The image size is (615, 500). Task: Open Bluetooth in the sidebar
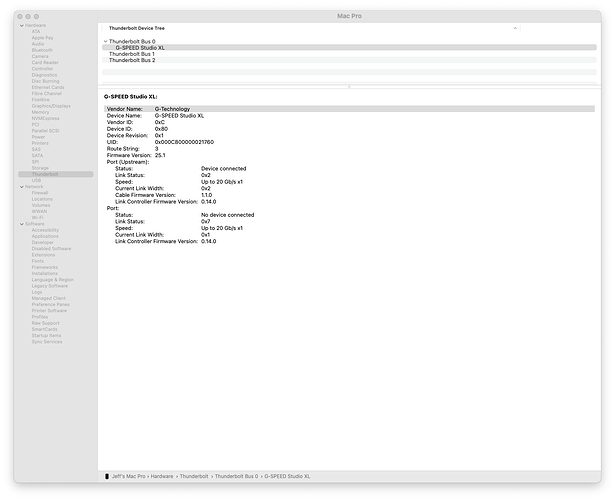tap(42, 50)
